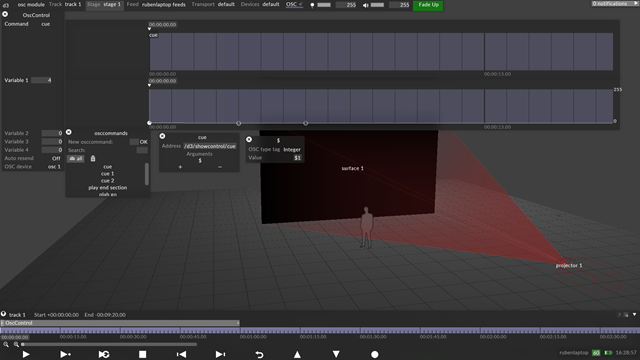Select 'cue 1' in the osccommands list
This screenshot has height=360, width=640.
tap(108, 174)
